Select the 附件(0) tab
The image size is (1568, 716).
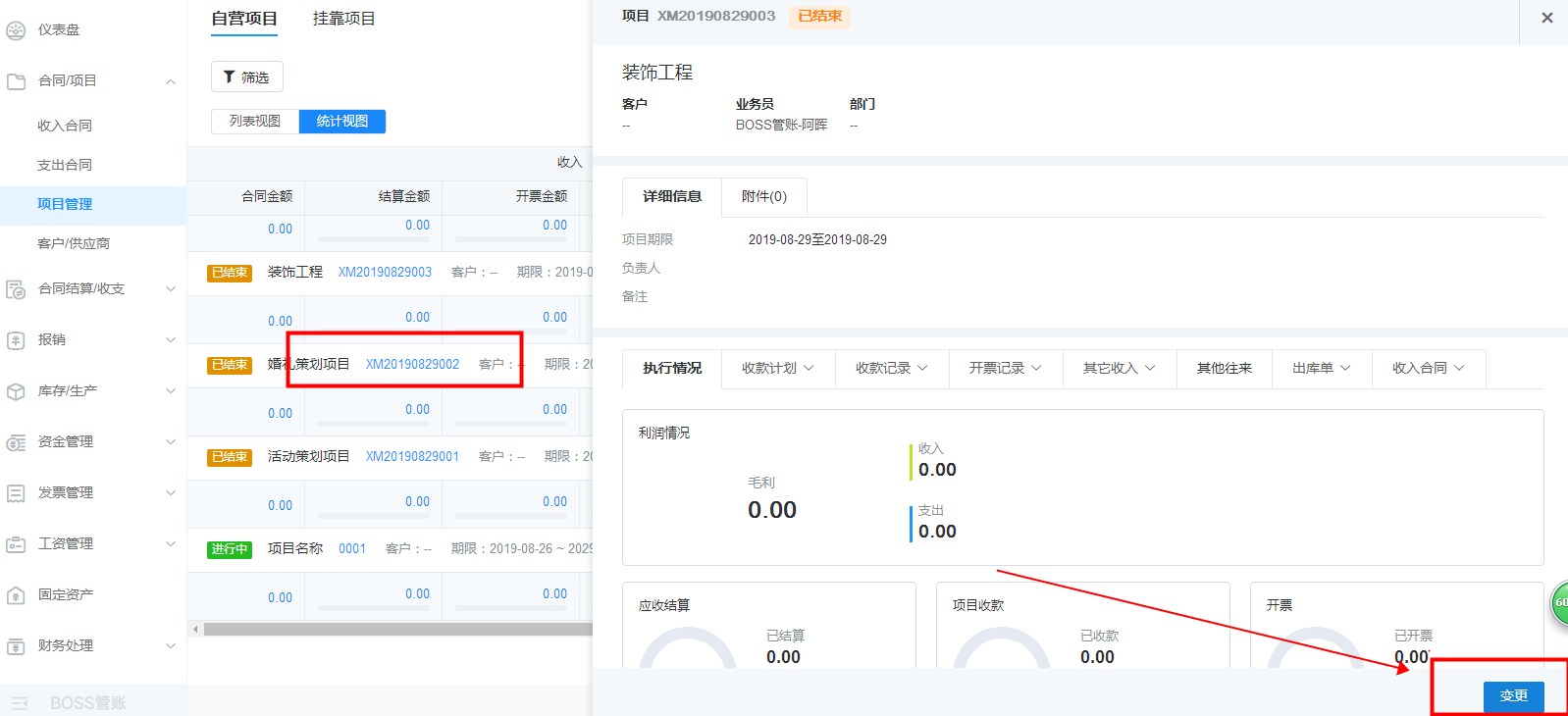tap(764, 197)
